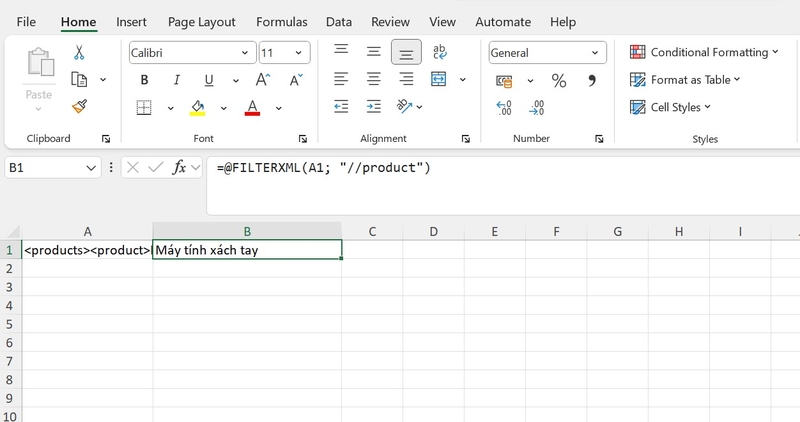
Task: Switch to the Data tab
Action: 339,22
